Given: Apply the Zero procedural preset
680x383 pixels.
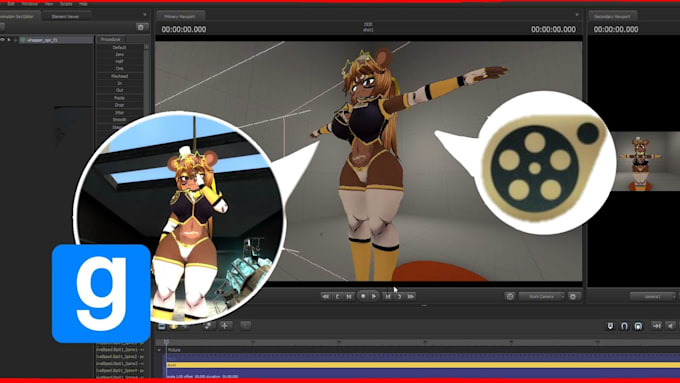Looking at the screenshot, I should pos(119,55).
